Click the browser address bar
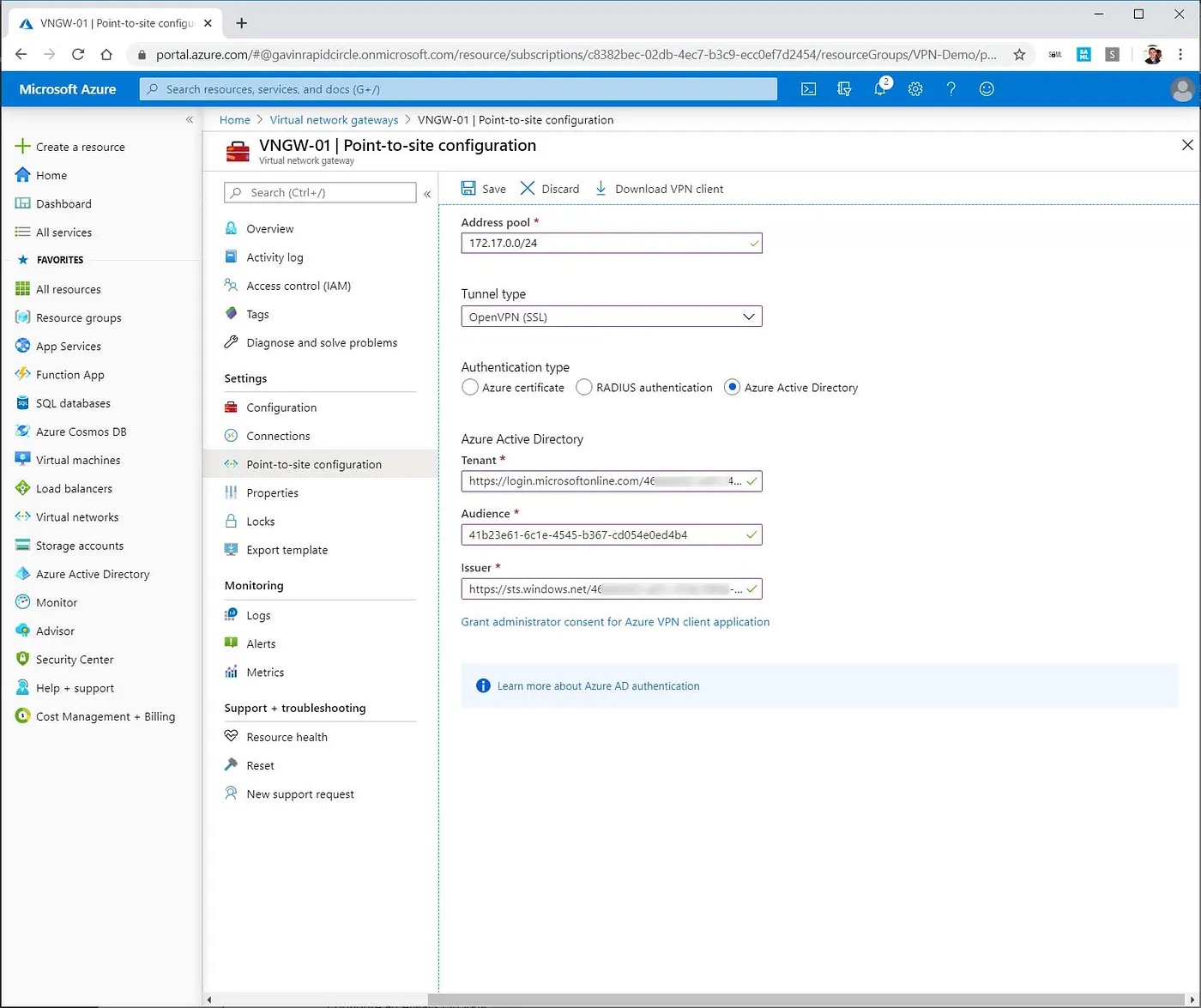The height and width of the screenshot is (1008, 1201). pos(575,54)
